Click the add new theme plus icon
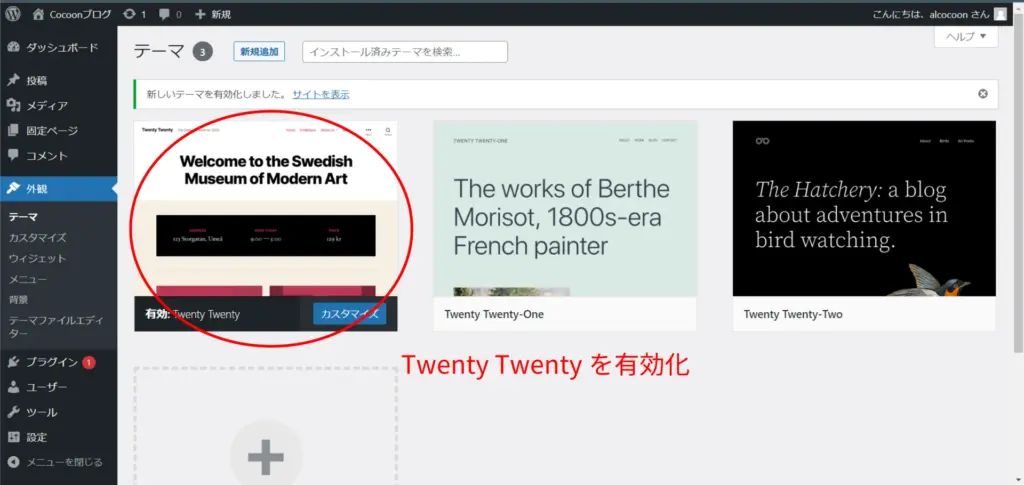This screenshot has width=1024, height=485. [266, 456]
